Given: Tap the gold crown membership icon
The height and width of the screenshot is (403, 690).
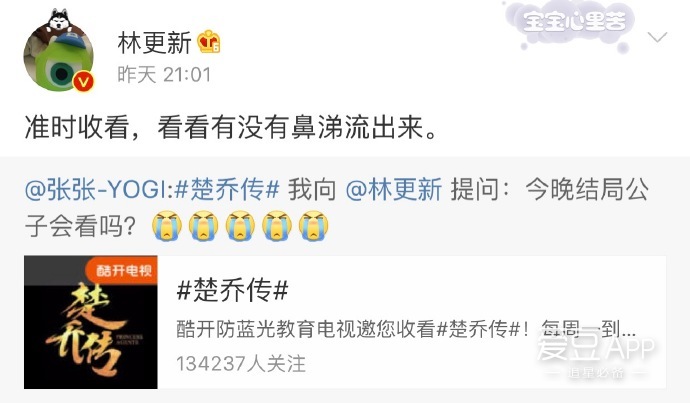Looking at the screenshot, I should click(x=209, y=43).
